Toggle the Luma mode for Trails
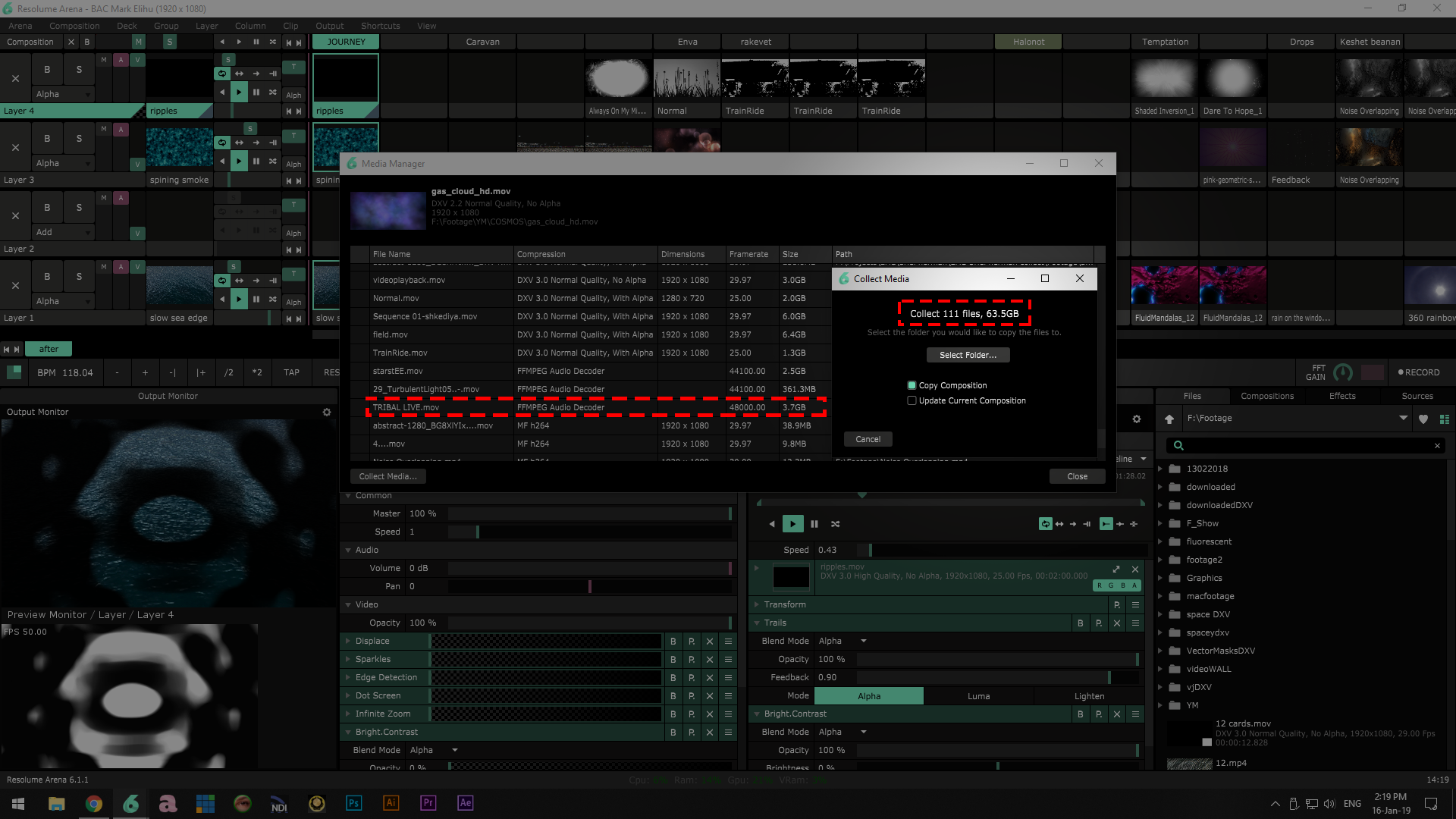The width and height of the screenshot is (1456, 819). tap(978, 696)
